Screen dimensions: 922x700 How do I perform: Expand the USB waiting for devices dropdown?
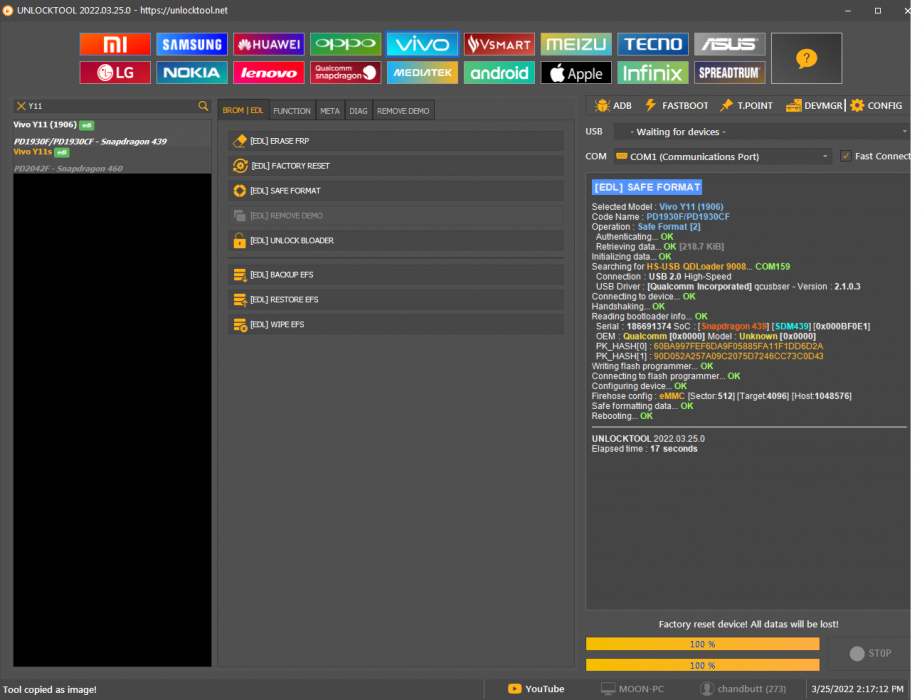(761, 132)
